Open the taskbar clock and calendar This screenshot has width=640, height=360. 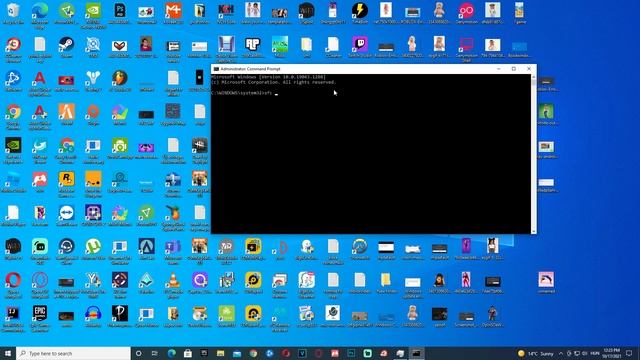click(x=611, y=353)
